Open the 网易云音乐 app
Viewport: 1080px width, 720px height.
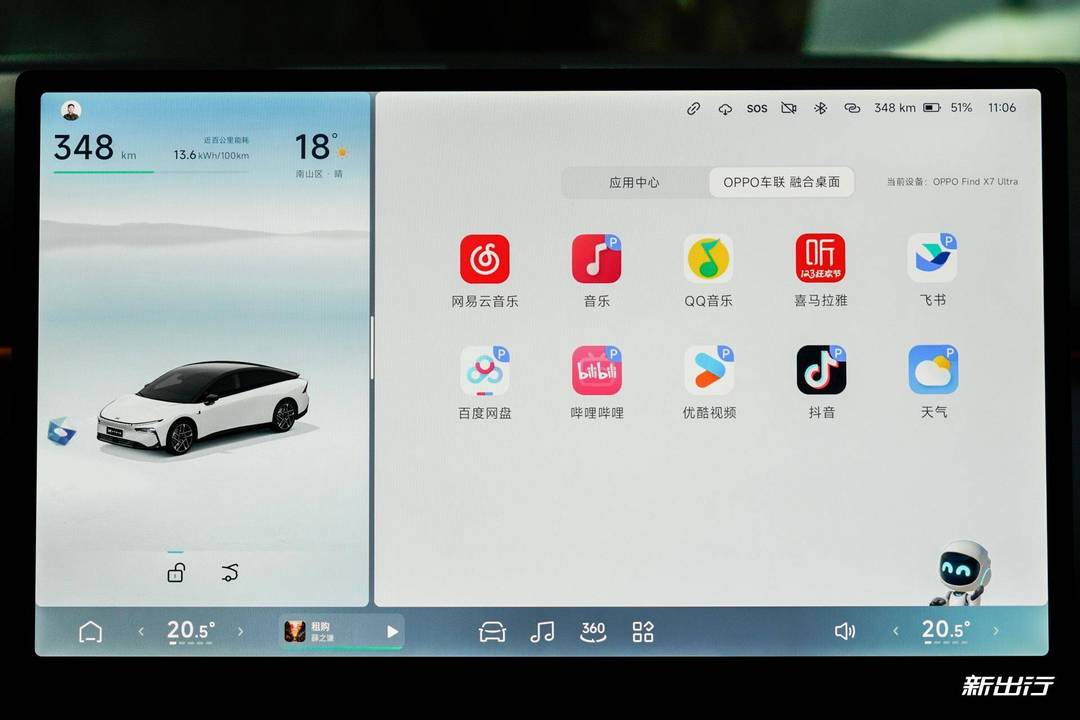(x=485, y=259)
